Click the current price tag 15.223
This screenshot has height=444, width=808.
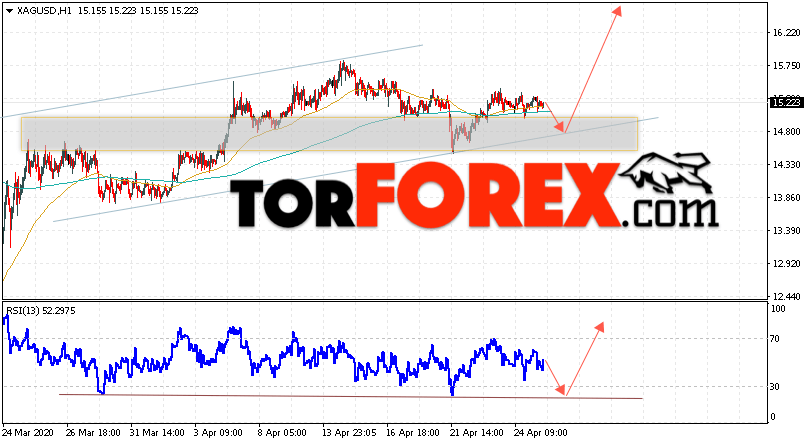(x=786, y=103)
